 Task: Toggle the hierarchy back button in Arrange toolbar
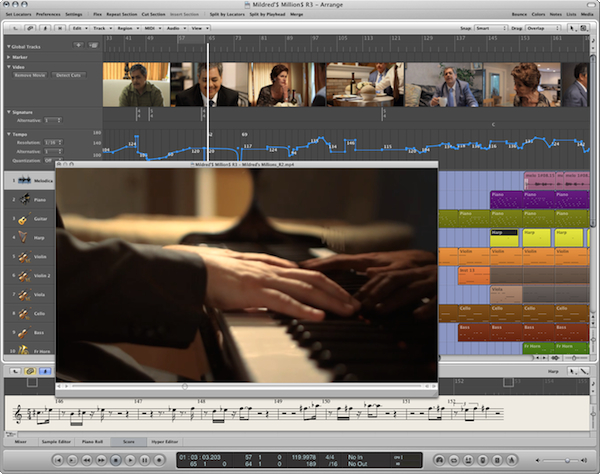(x=15, y=28)
